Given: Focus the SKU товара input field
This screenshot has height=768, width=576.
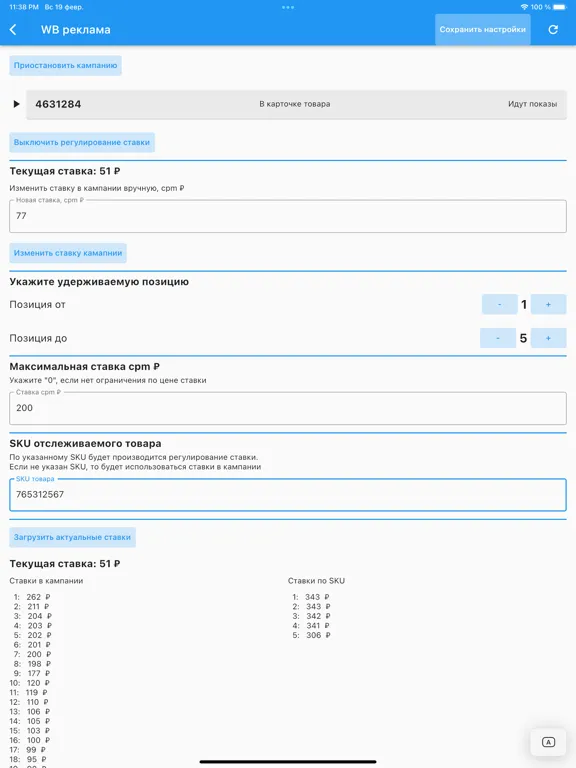Looking at the screenshot, I should 288,495.
